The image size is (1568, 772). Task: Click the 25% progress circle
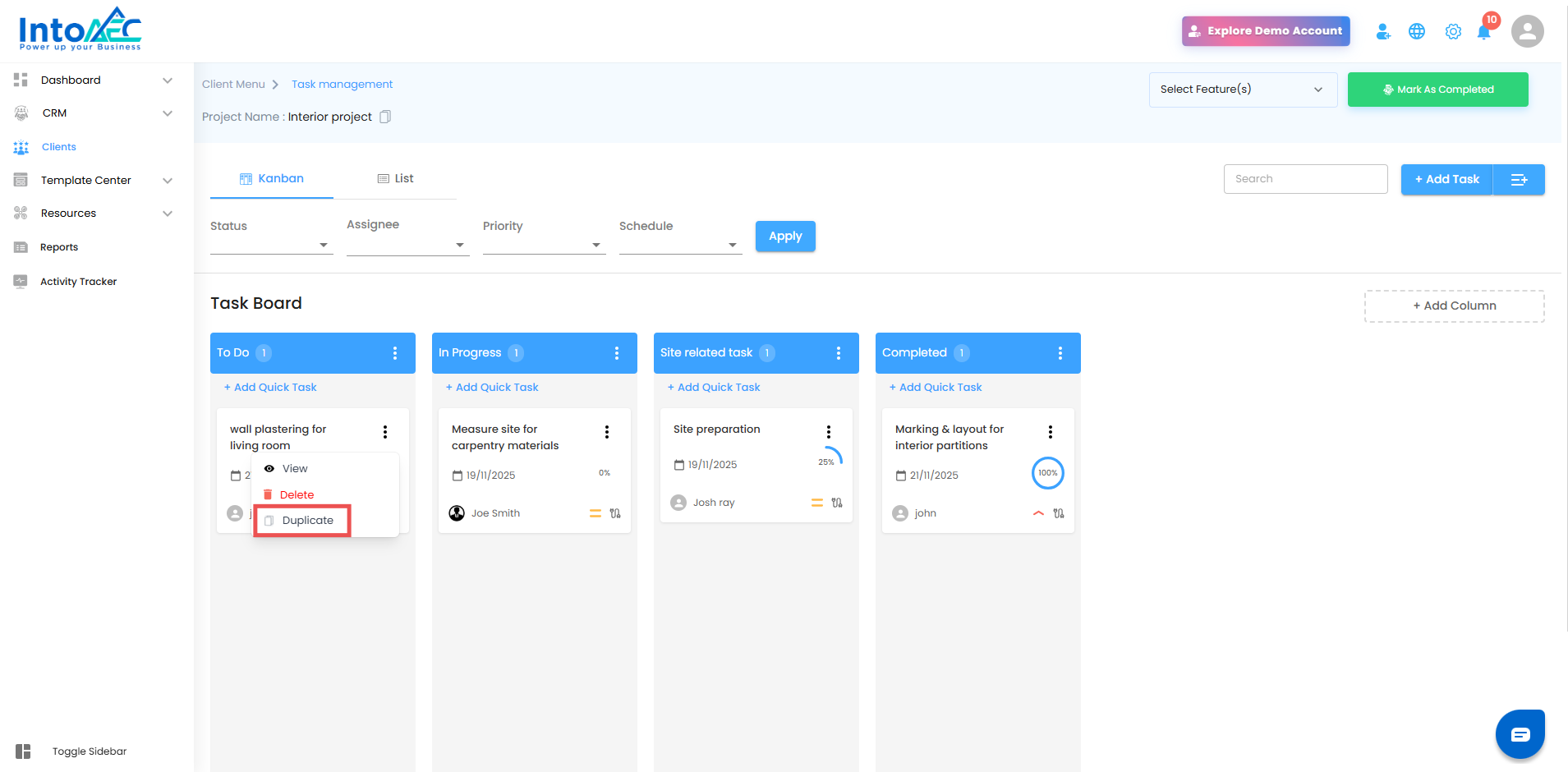[826, 462]
